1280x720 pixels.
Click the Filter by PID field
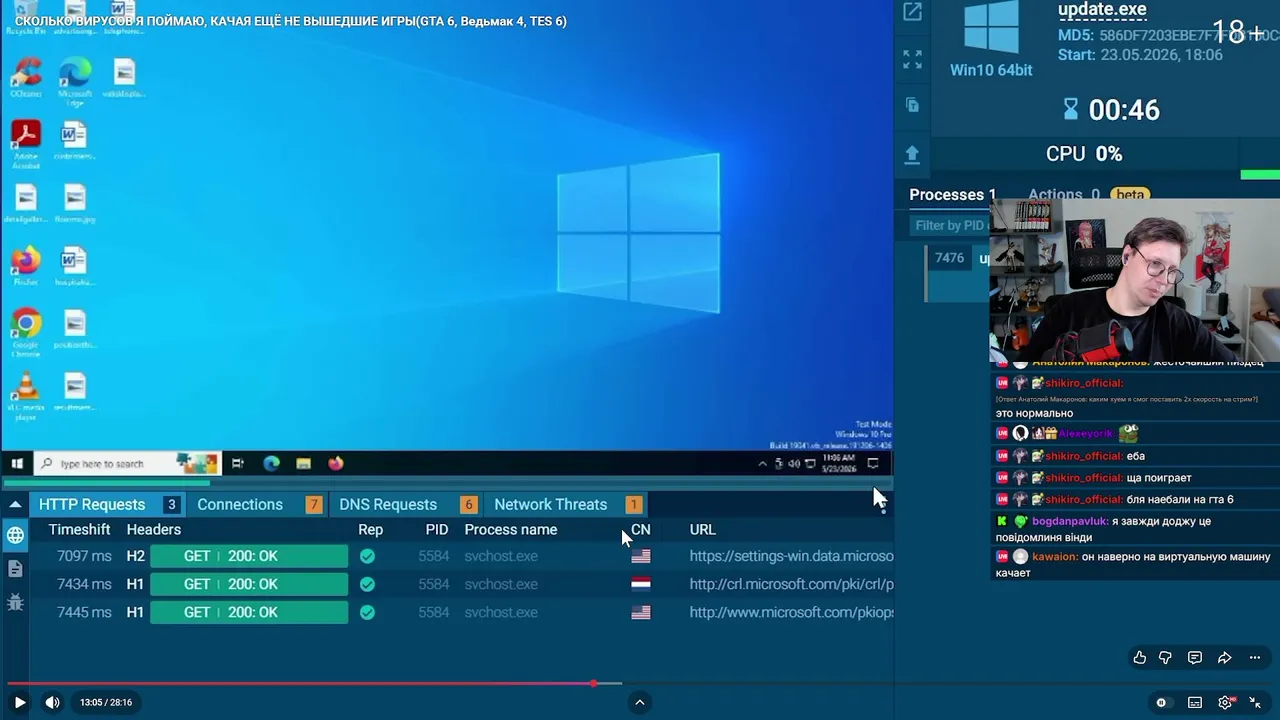point(950,226)
